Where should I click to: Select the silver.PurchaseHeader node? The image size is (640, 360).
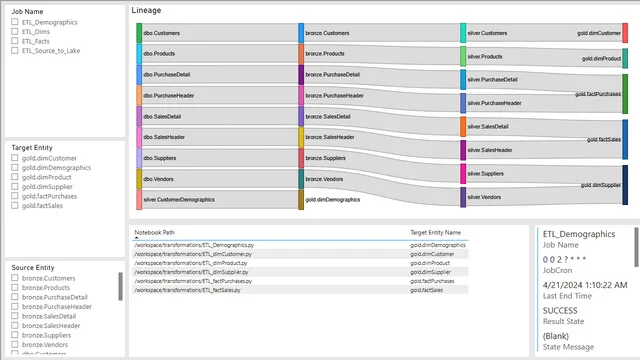coord(463,103)
